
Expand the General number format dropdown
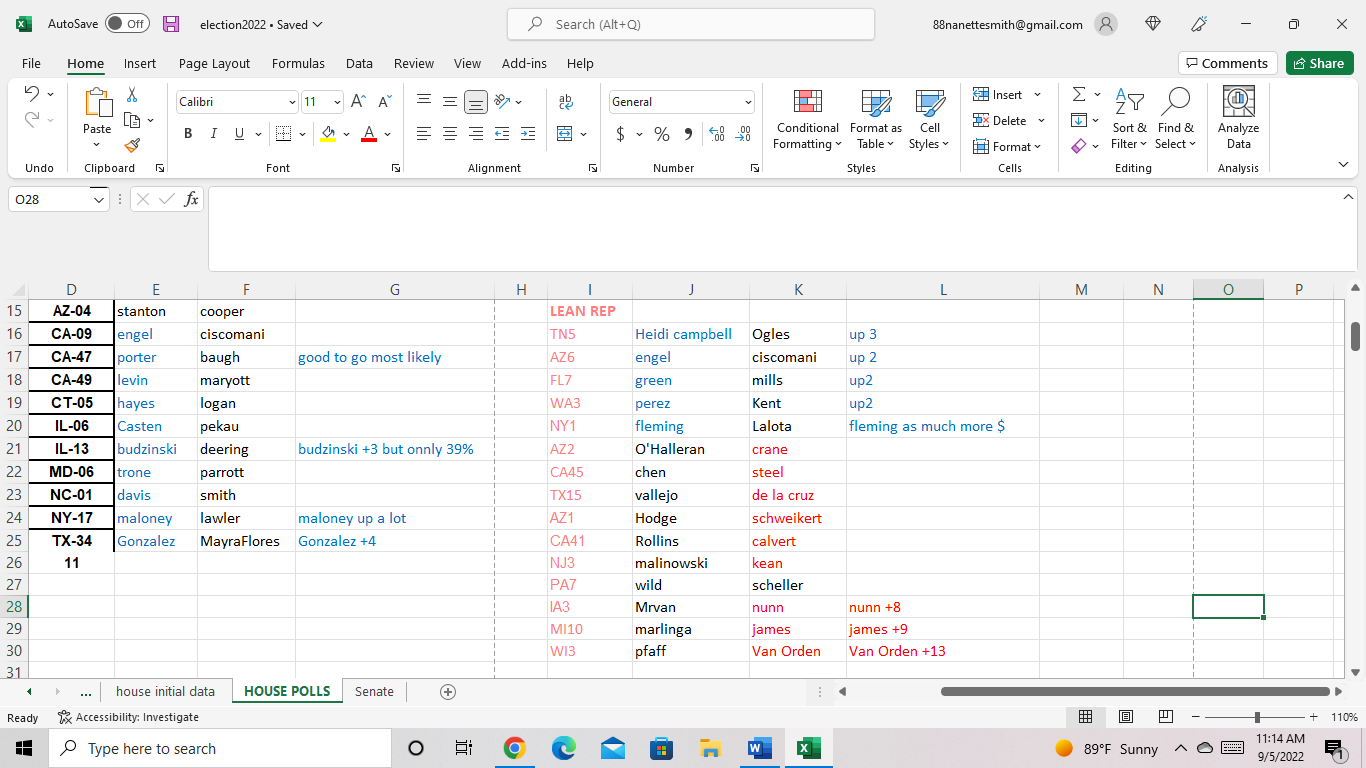click(x=748, y=102)
